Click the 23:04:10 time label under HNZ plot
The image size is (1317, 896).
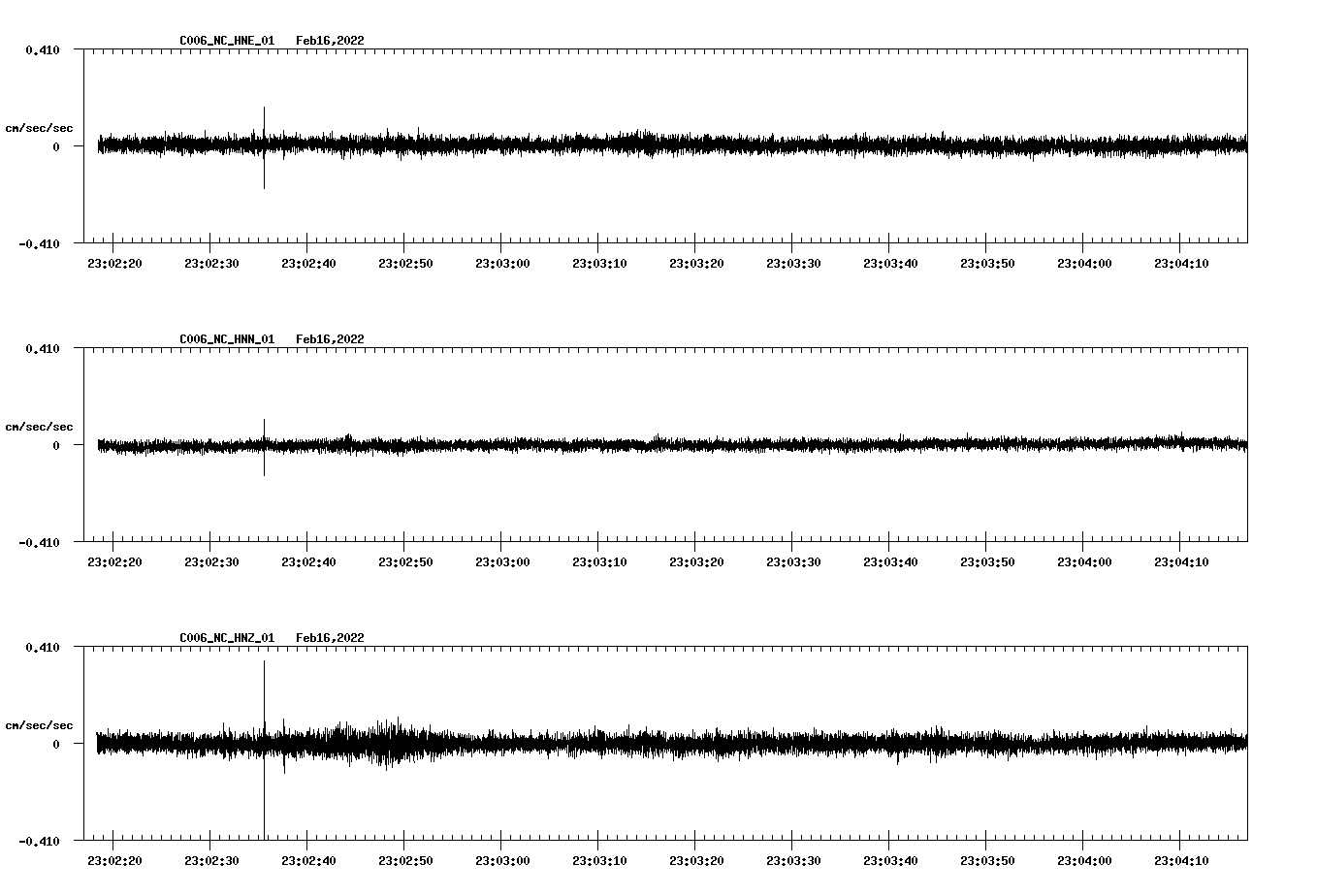1181,861
